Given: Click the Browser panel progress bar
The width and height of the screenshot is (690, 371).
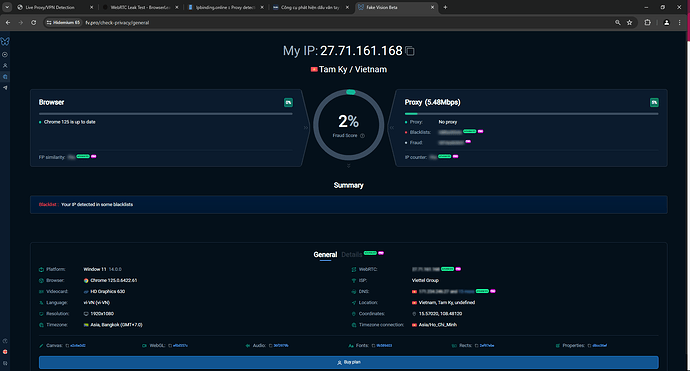Looking at the screenshot, I should 165,114.
